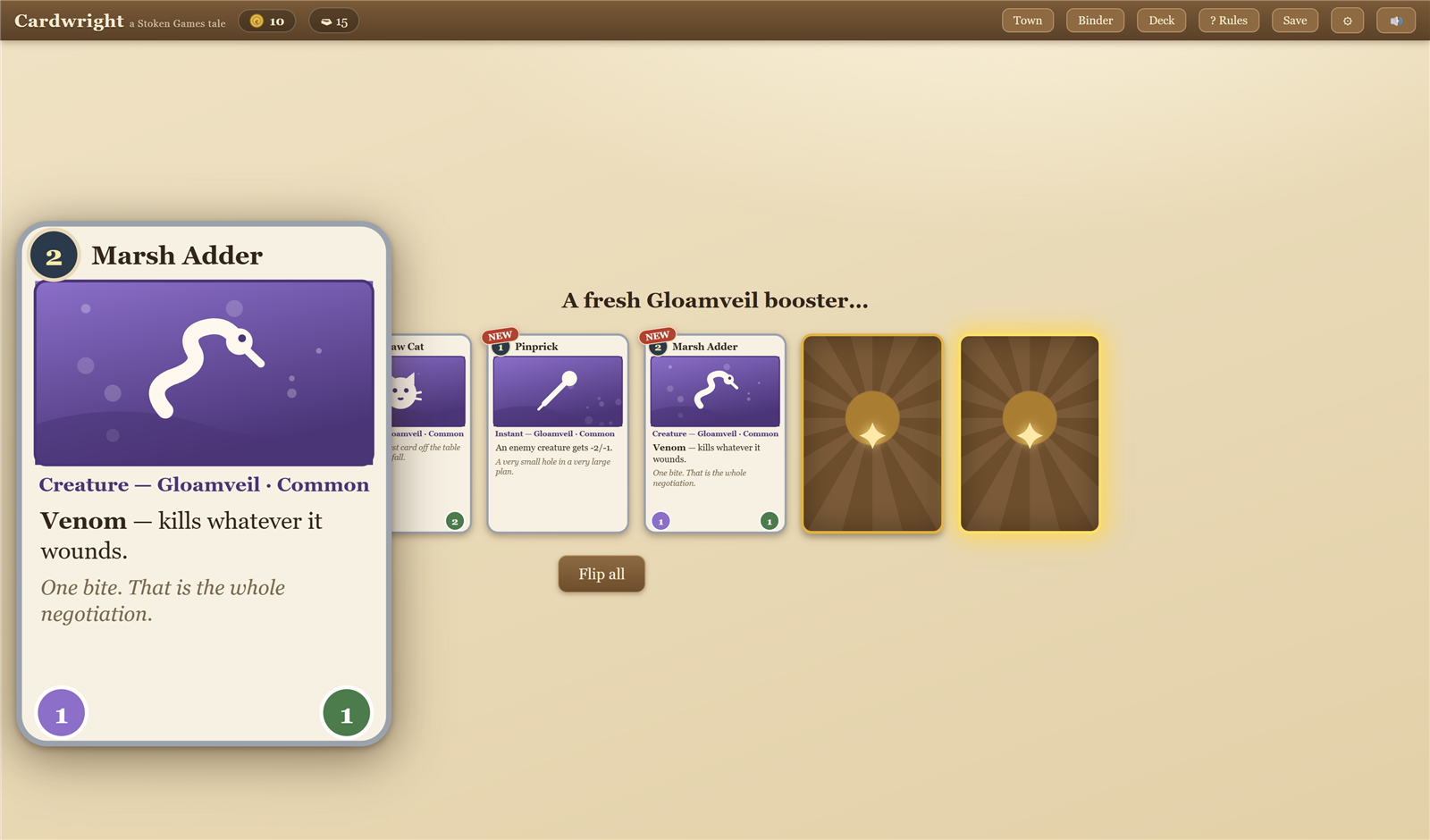1430x840 pixels.
Task: Flip the glowing last face-down card
Action: coord(1030,433)
